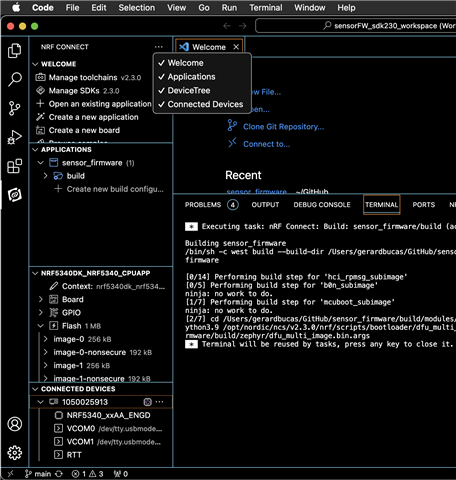Open the Apple menu
Screen dimensions: 456x480
tap(16, 8)
